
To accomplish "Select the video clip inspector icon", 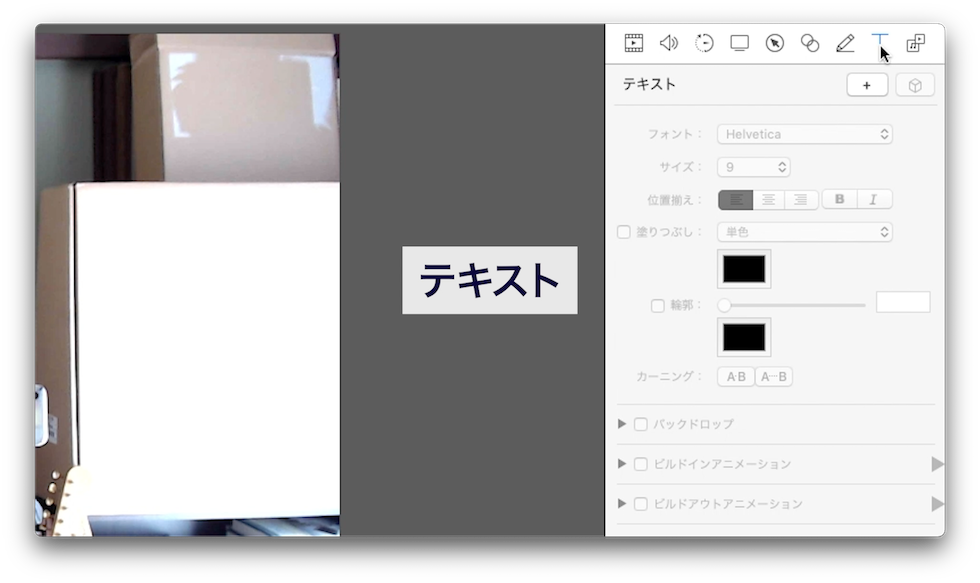I will [x=633, y=43].
